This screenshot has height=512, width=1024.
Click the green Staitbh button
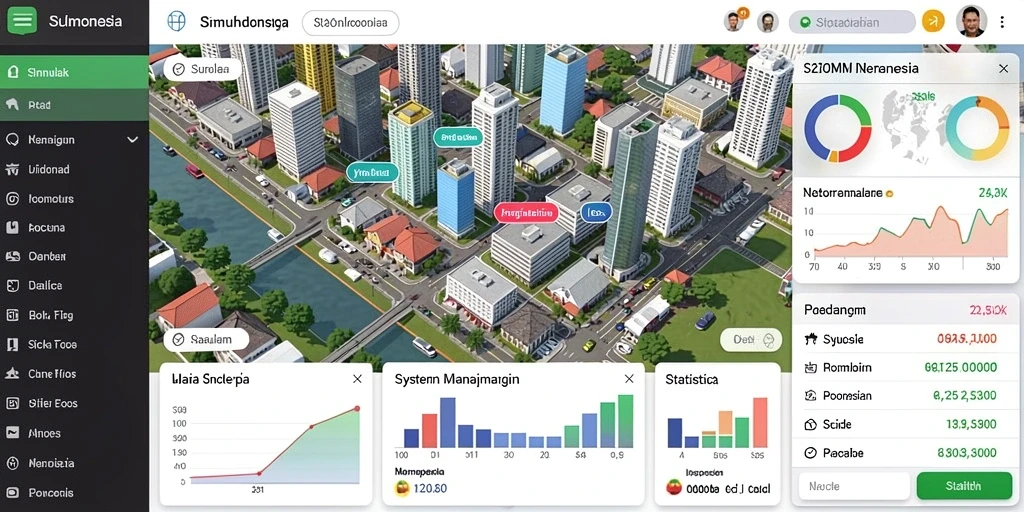click(x=964, y=486)
